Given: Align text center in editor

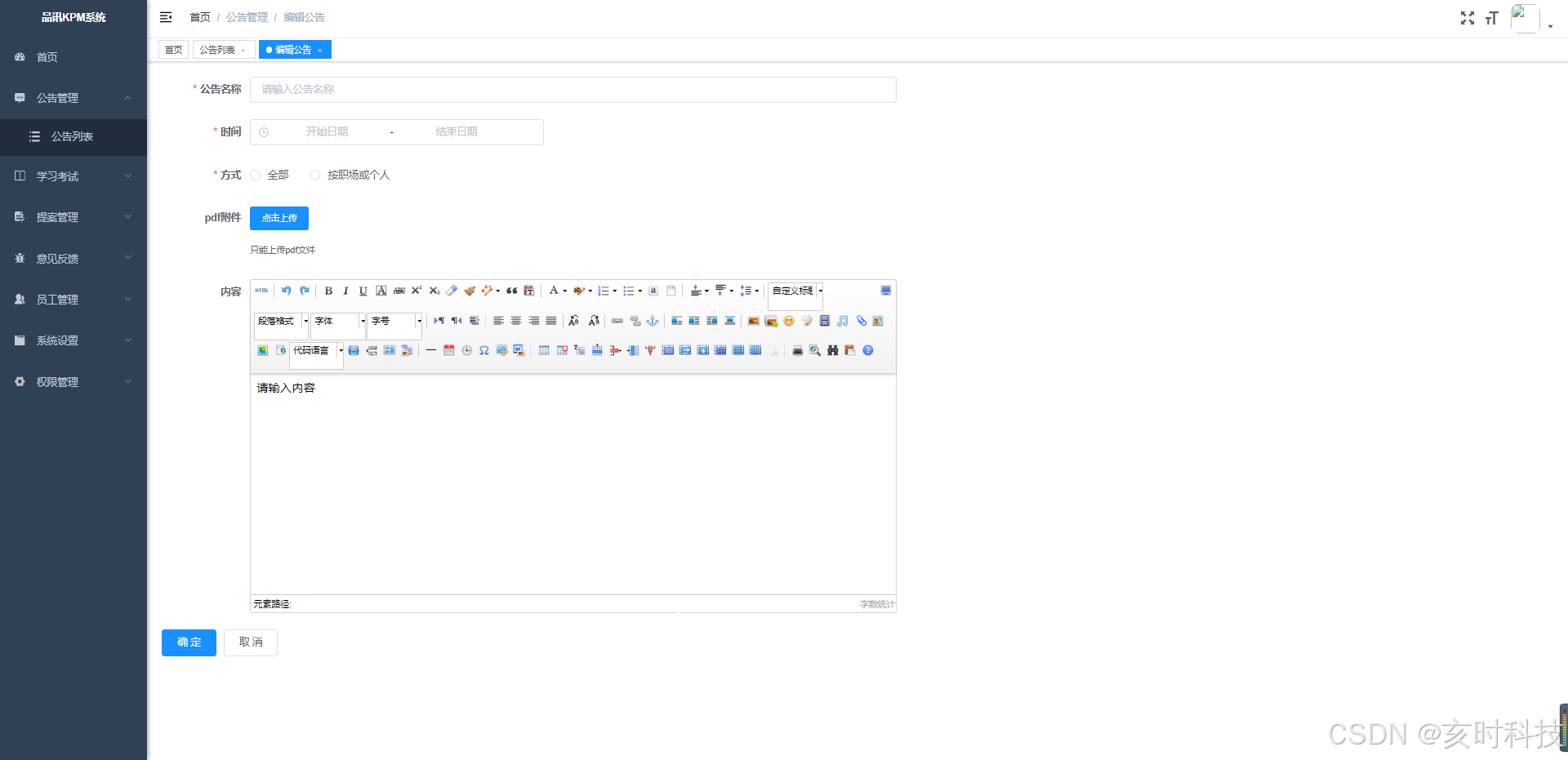Looking at the screenshot, I should tap(516, 321).
